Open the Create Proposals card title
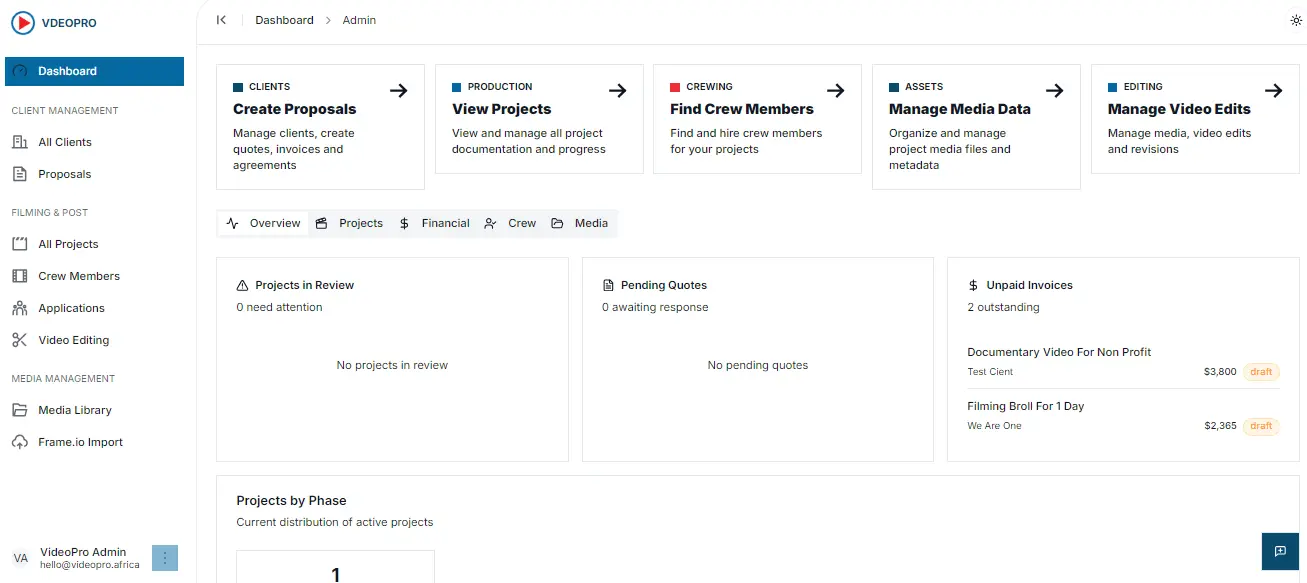Image resolution: width=1307 pixels, height=583 pixels. 295,109
